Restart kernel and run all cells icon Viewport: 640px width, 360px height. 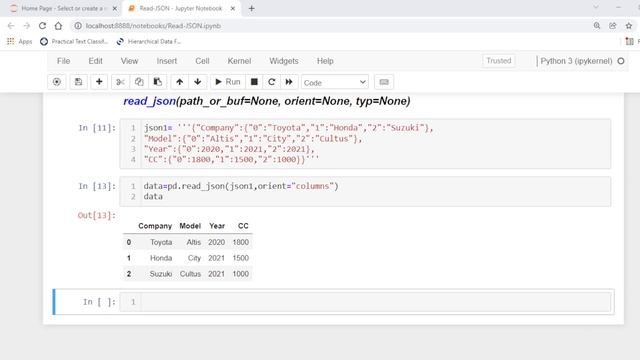tap(289, 82)
